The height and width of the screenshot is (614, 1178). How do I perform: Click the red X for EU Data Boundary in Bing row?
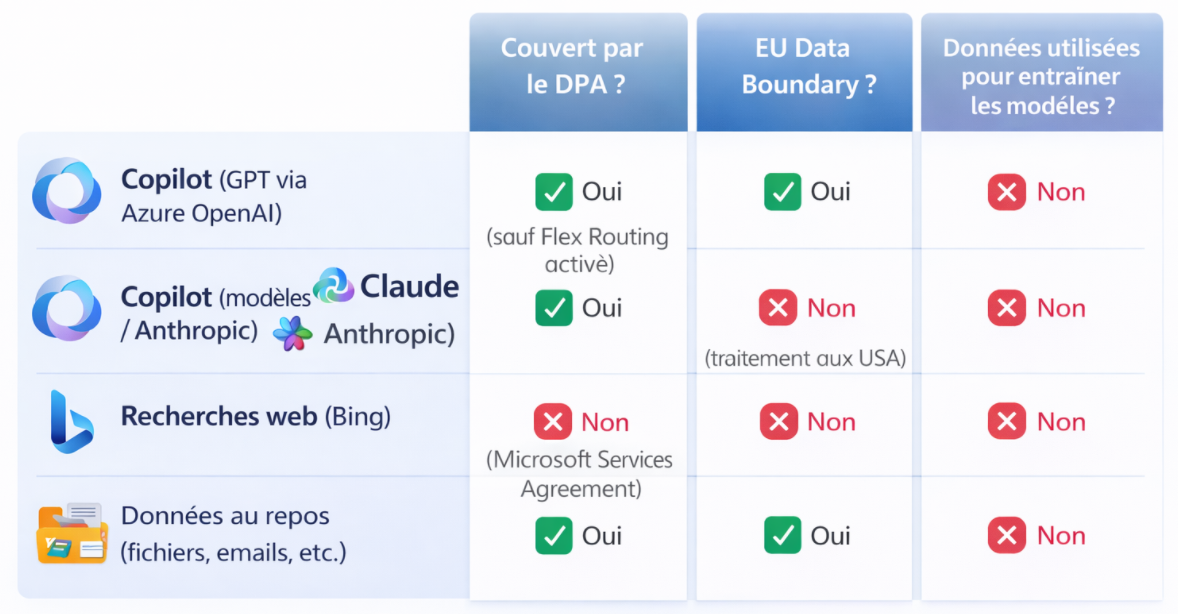coord(778,422)
